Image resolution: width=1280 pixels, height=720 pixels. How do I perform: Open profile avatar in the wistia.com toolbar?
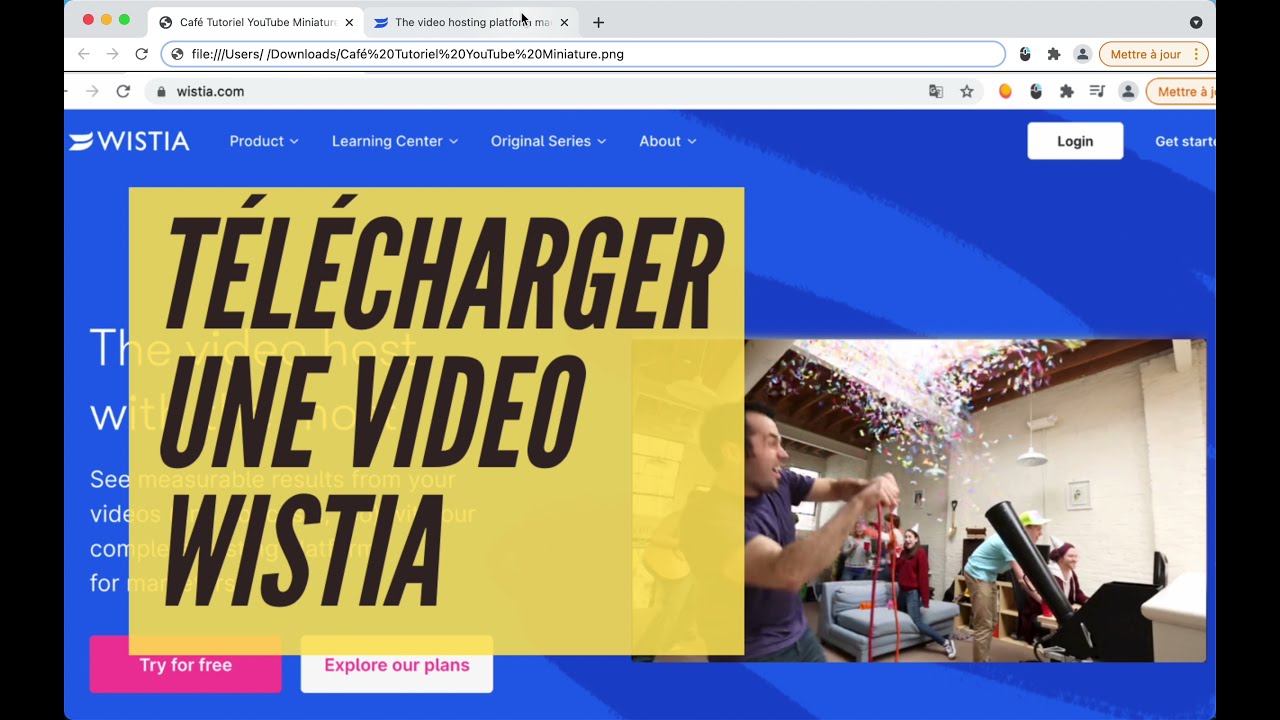tap(1128, 91)
